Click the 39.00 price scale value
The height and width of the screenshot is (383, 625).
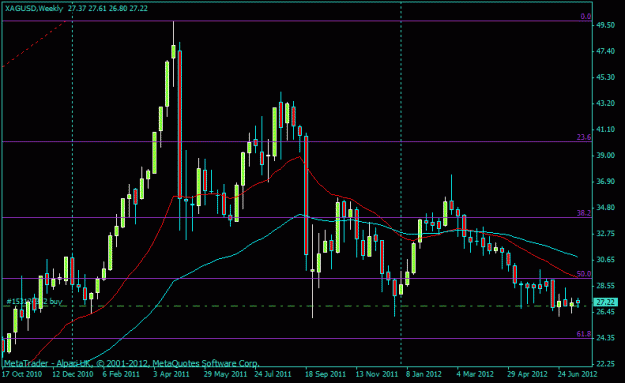click(x=605, y=155)
